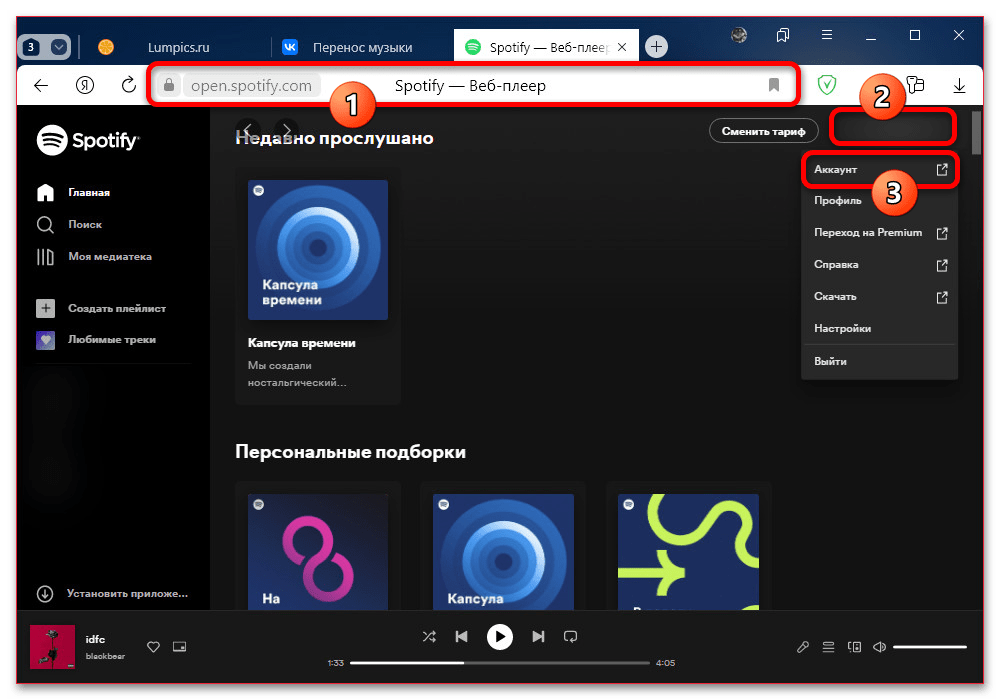The width and height of the screenshot is (1000, 700).
Task: Click the address bar lock icon
Action: [x=169, y=85]
